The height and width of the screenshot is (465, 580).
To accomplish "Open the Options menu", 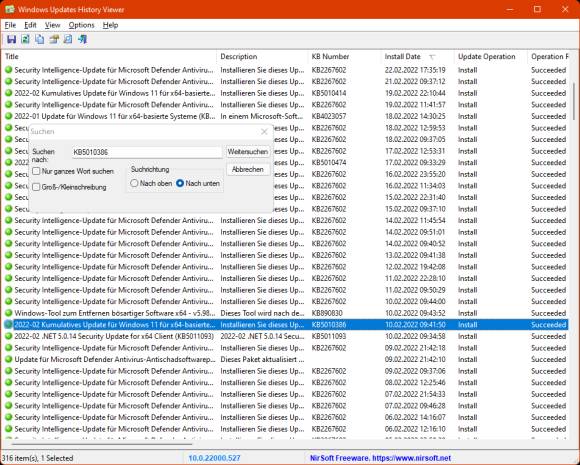I will pyautogui.click(x=81, y=25).
